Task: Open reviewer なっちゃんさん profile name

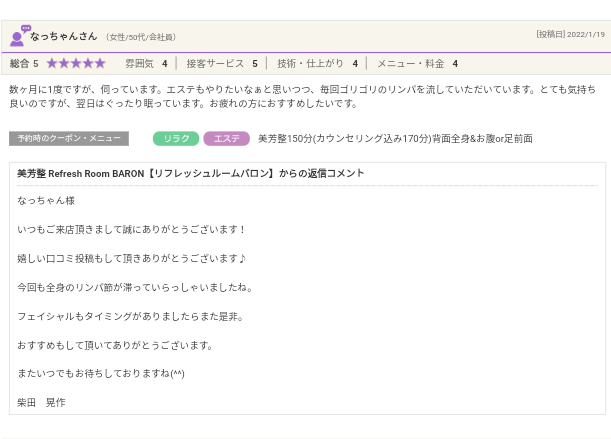Action: click(64, 36)
